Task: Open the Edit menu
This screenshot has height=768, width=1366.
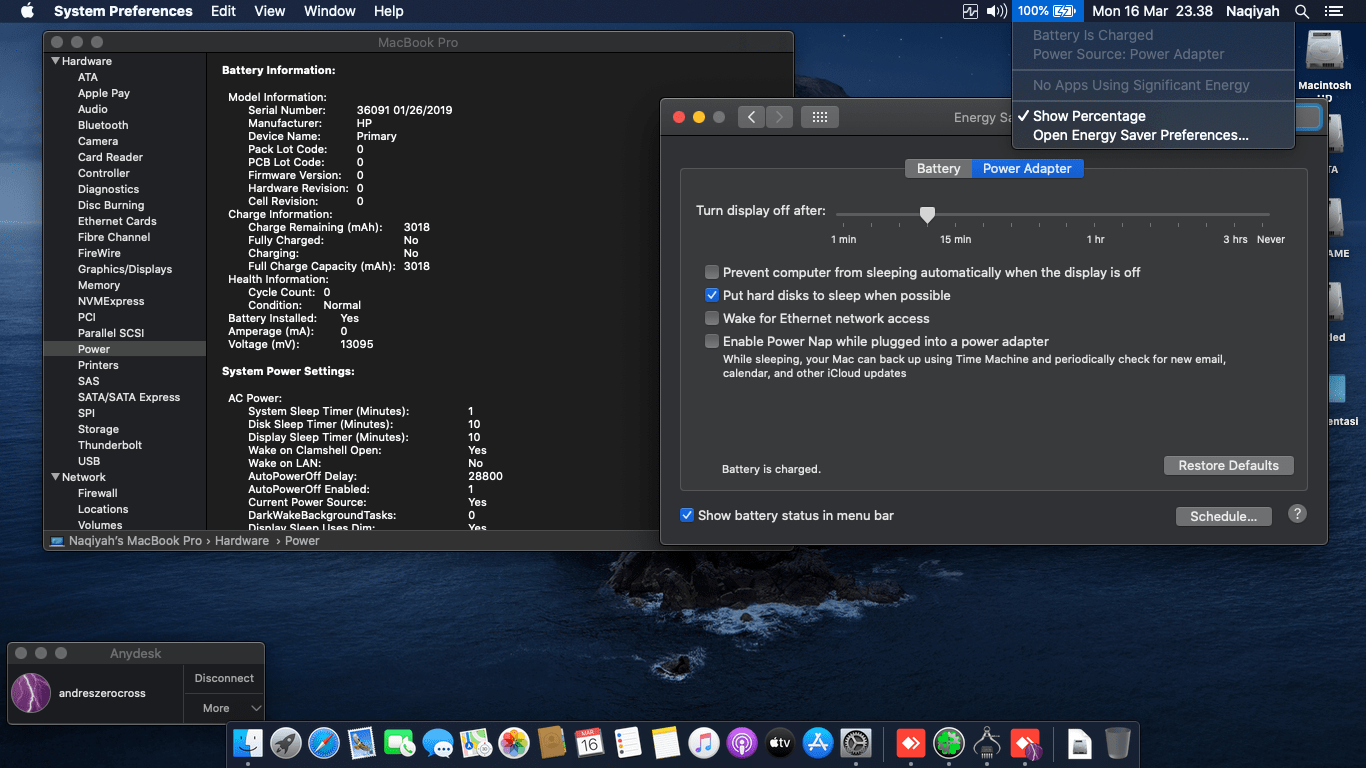Action: (x=223, y=11)
